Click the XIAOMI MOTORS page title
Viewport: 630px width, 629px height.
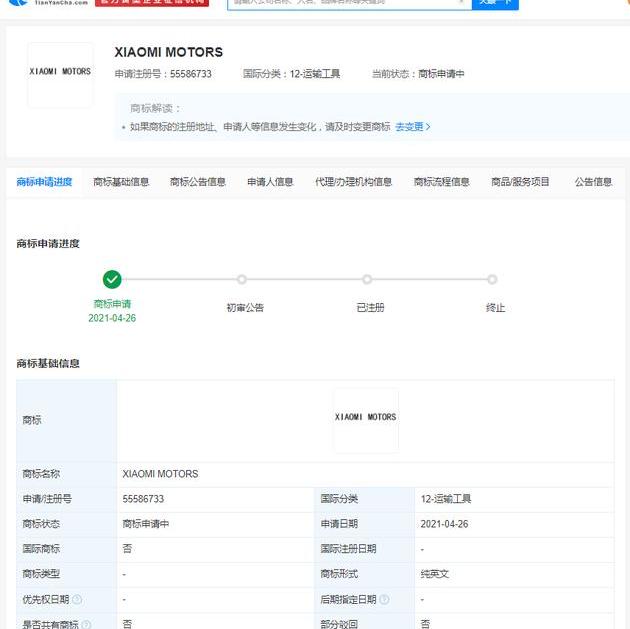[168, 52]
